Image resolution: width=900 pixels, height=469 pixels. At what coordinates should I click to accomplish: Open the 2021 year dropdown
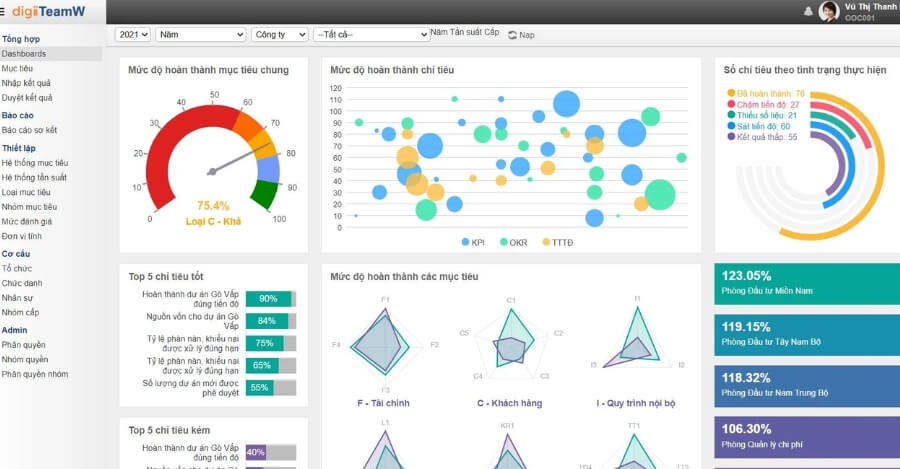point(132,34)
